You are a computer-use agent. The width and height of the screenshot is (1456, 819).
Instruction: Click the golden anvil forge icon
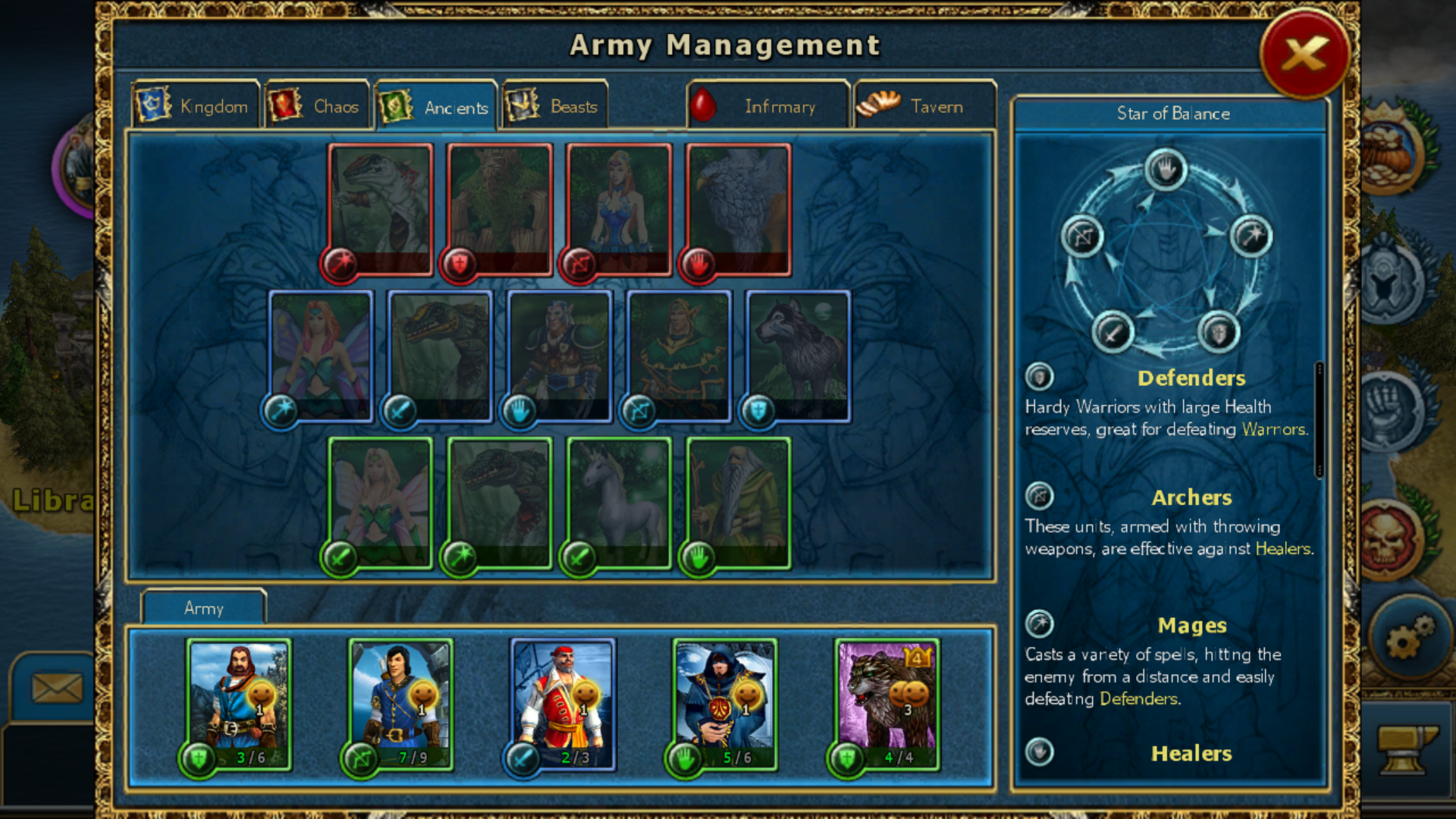pyautogui.click(x=1407, y=748)
